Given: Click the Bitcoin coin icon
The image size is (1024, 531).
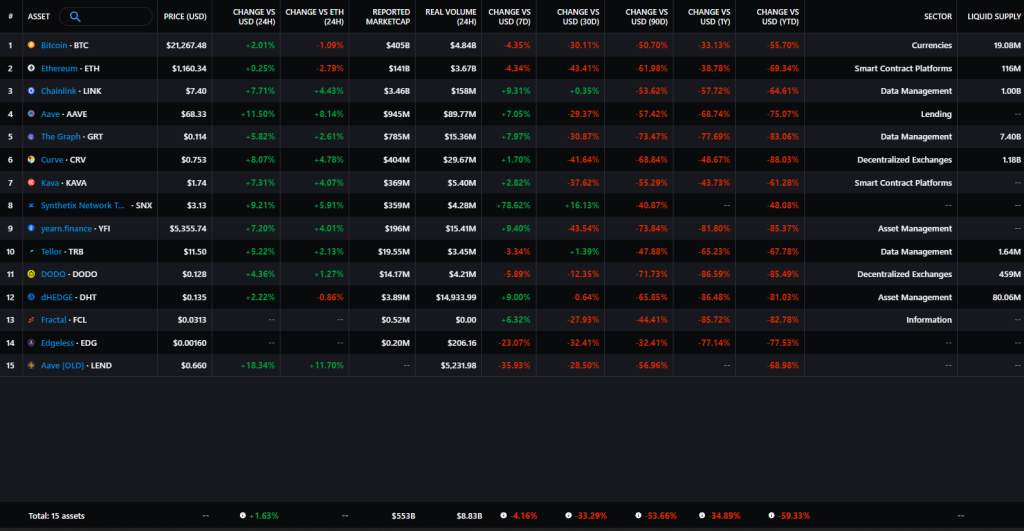Looking at the screenshot, I should [x=31, y=45].
